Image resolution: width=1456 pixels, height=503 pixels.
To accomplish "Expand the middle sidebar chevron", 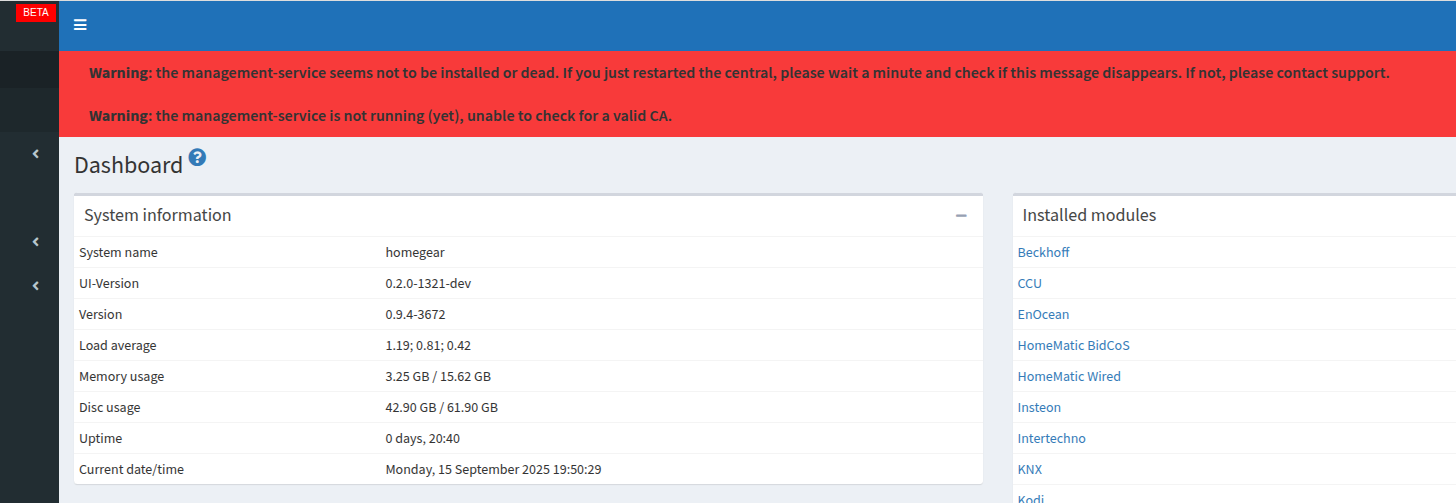I will pos(36,241).
